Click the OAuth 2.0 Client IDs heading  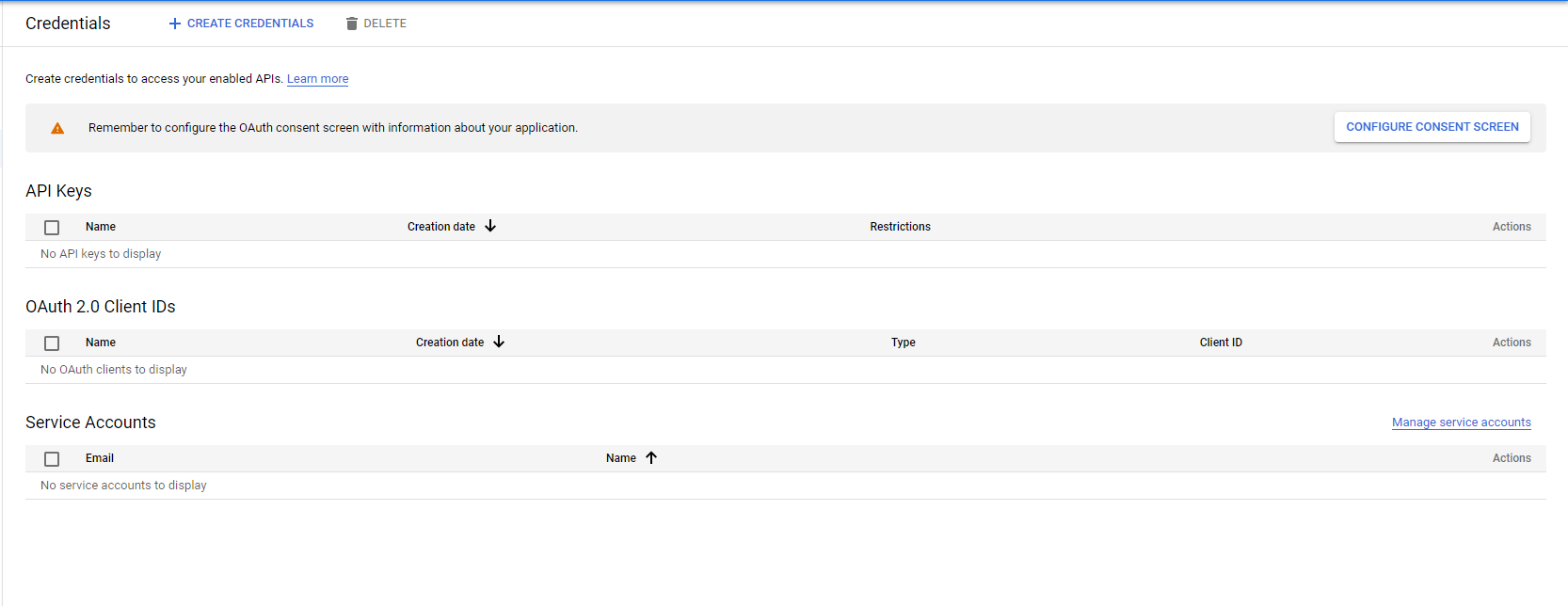101,307
